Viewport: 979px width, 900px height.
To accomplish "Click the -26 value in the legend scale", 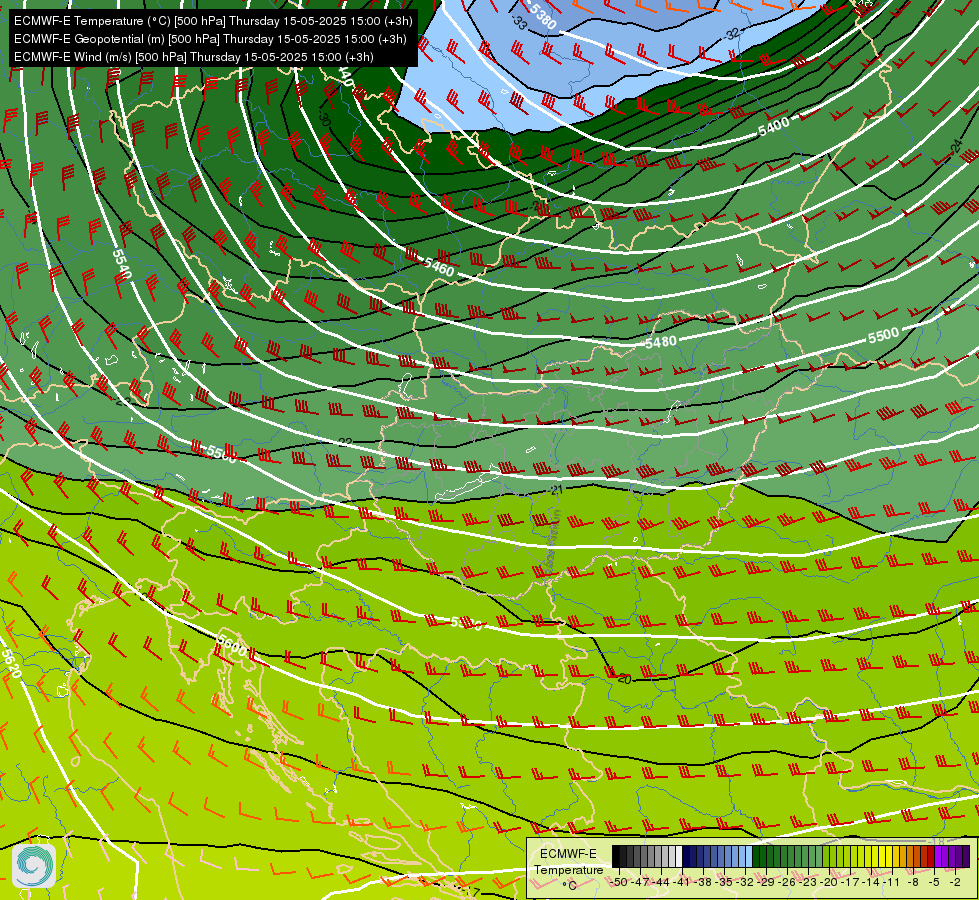I will 787,882.
